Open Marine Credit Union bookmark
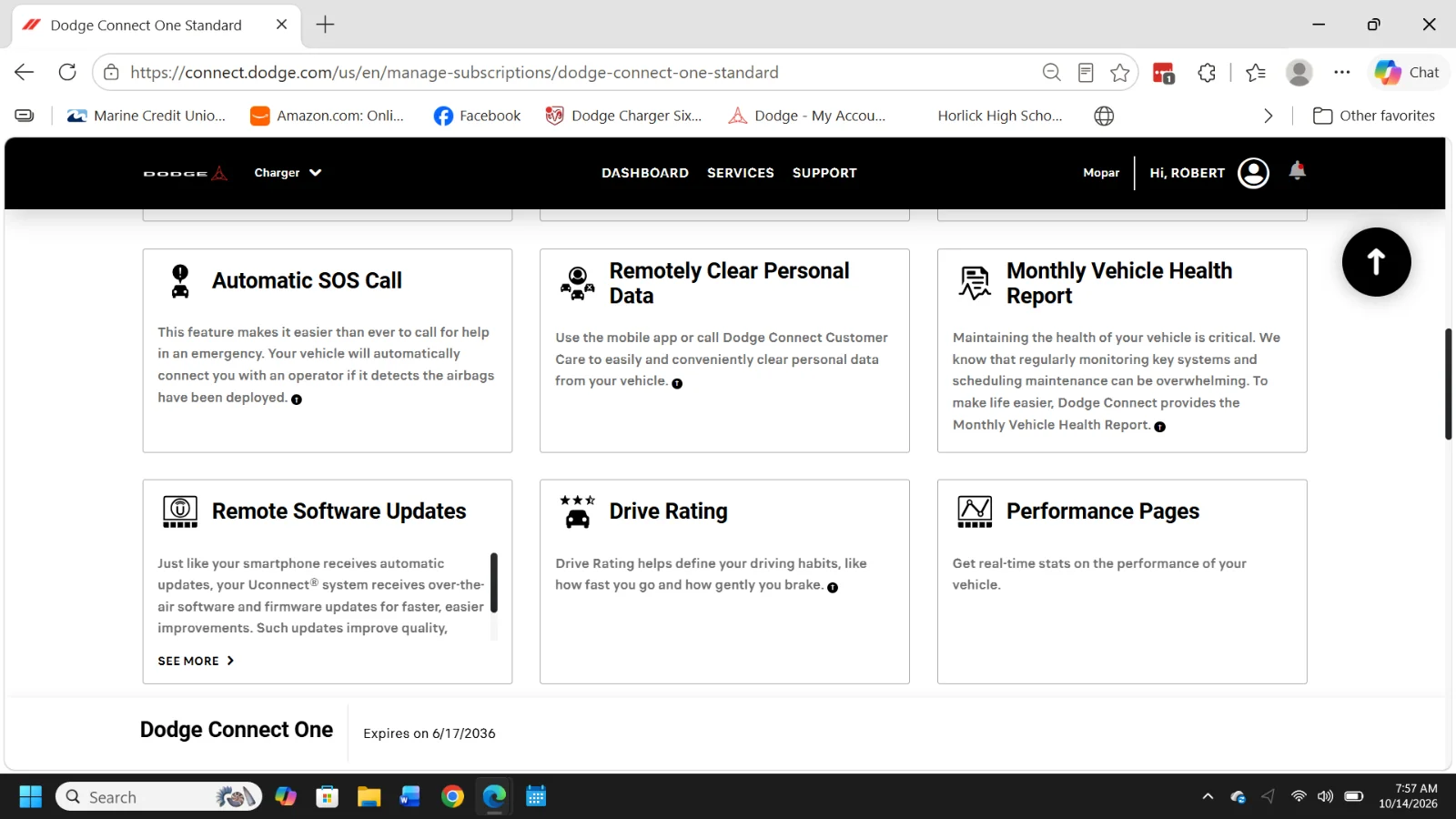Screen dimensions: 1456x819 coord(147,116)
